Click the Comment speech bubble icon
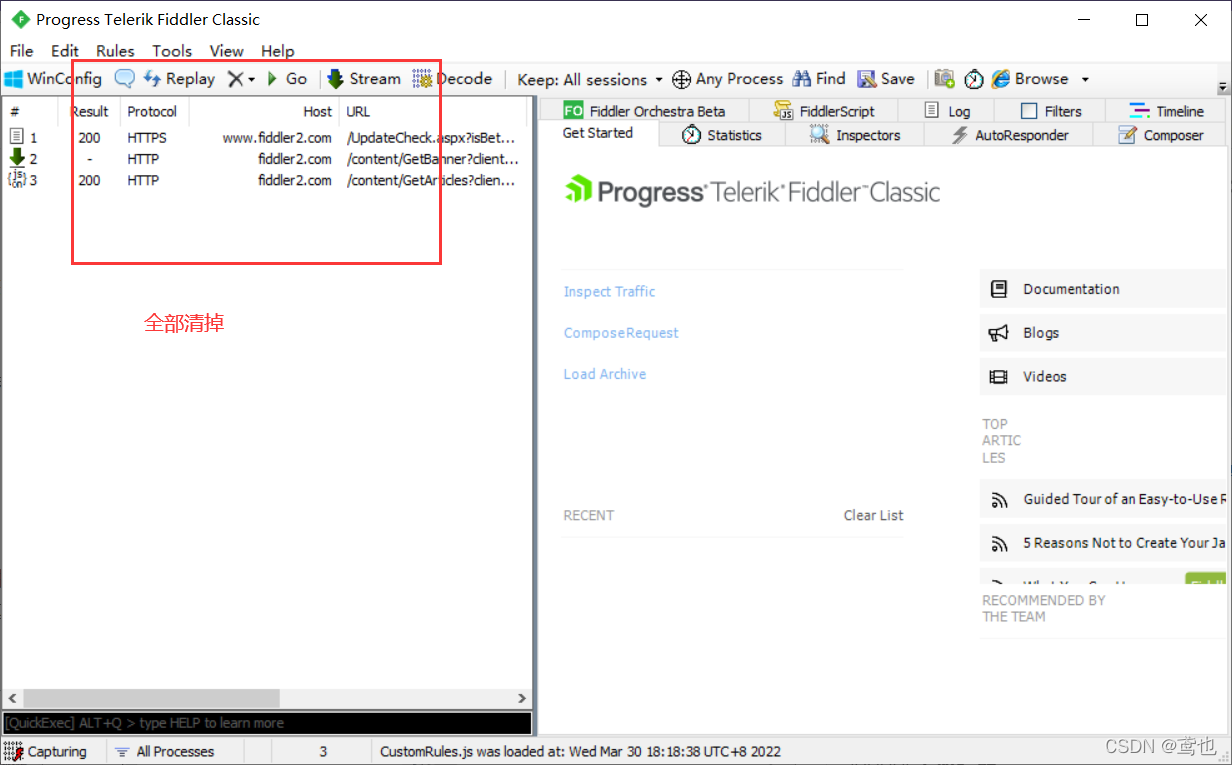The width and height of the screenshot is (1232, 765). pyautogui.click(x=124, y=79)
